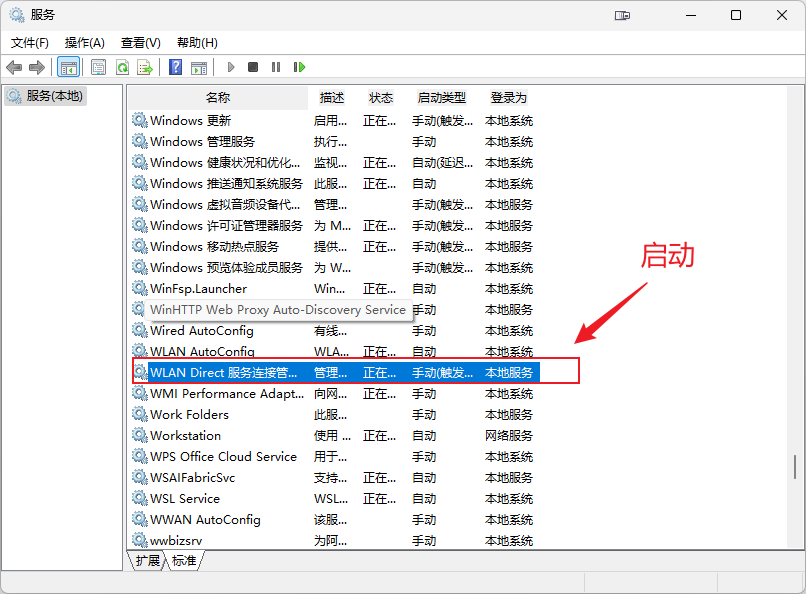Select the wwbizsrv service name
The height and width of the screenshot is (594, 806).
176,541
